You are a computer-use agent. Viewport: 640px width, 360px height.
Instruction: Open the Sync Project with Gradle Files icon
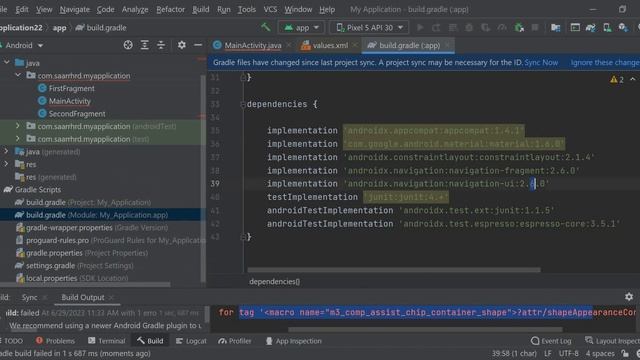590,27
